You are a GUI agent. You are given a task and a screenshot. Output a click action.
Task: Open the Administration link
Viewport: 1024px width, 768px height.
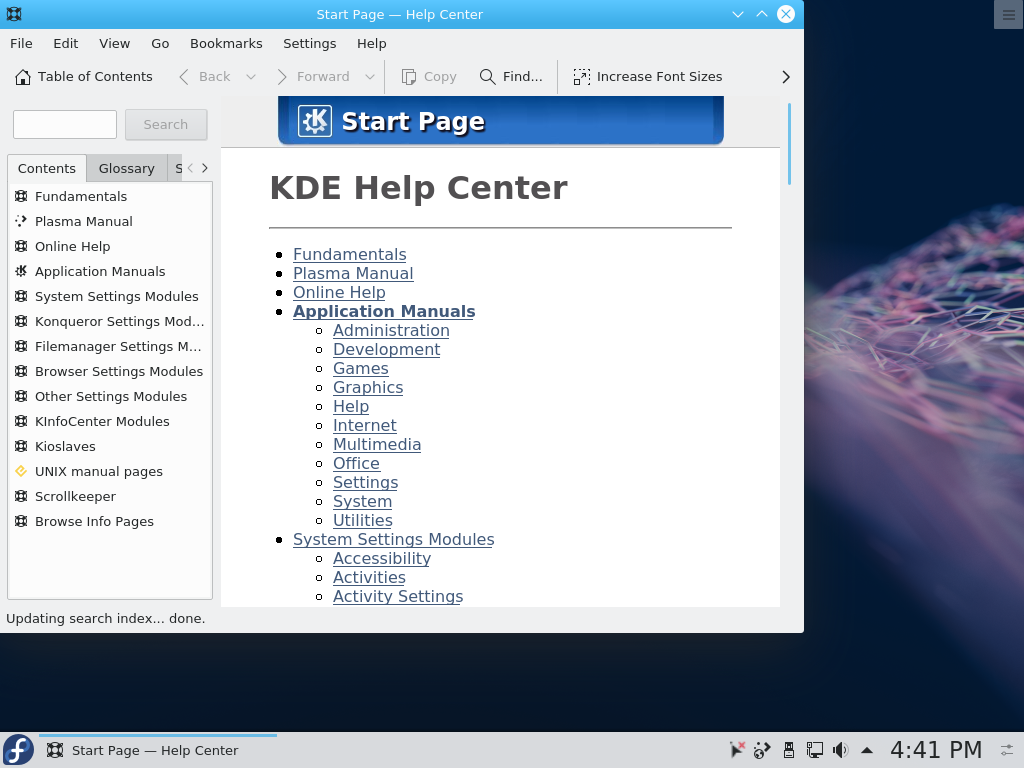pos(391,330)
